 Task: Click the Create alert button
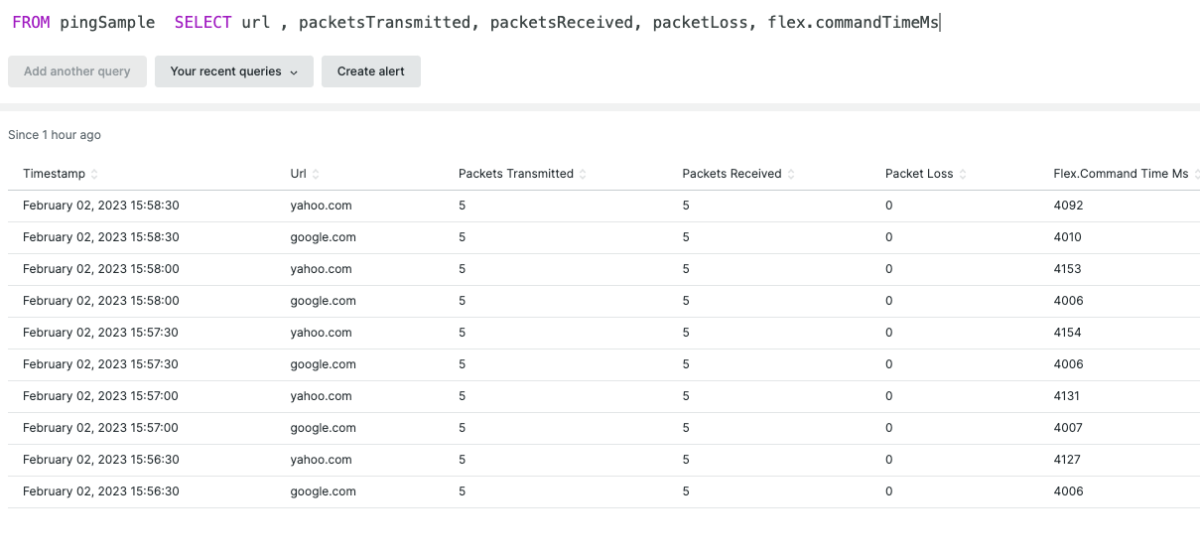coord(370,72)
